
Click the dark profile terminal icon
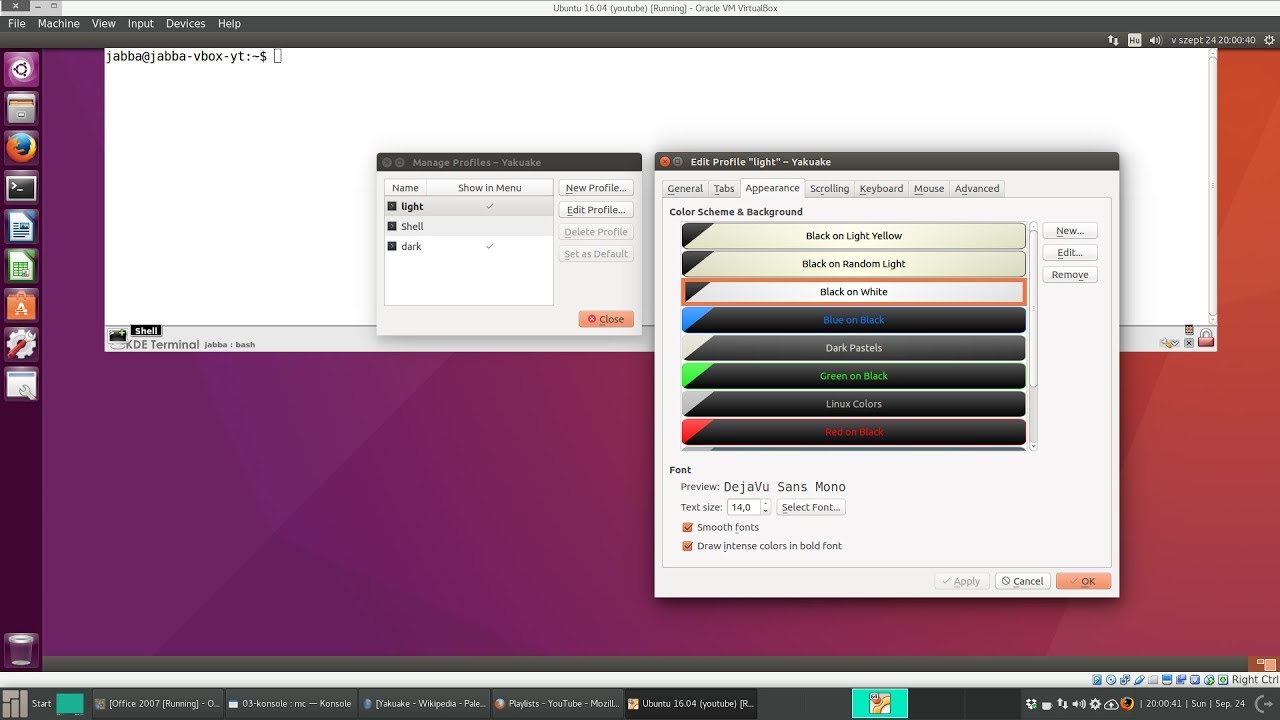click(x=392, y=246)
